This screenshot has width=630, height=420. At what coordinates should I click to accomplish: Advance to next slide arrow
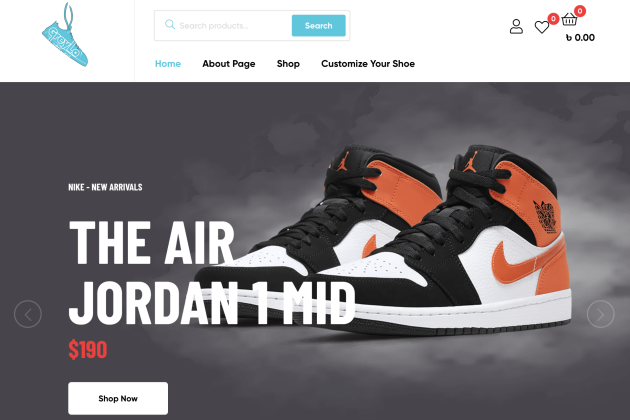point(600,314)
